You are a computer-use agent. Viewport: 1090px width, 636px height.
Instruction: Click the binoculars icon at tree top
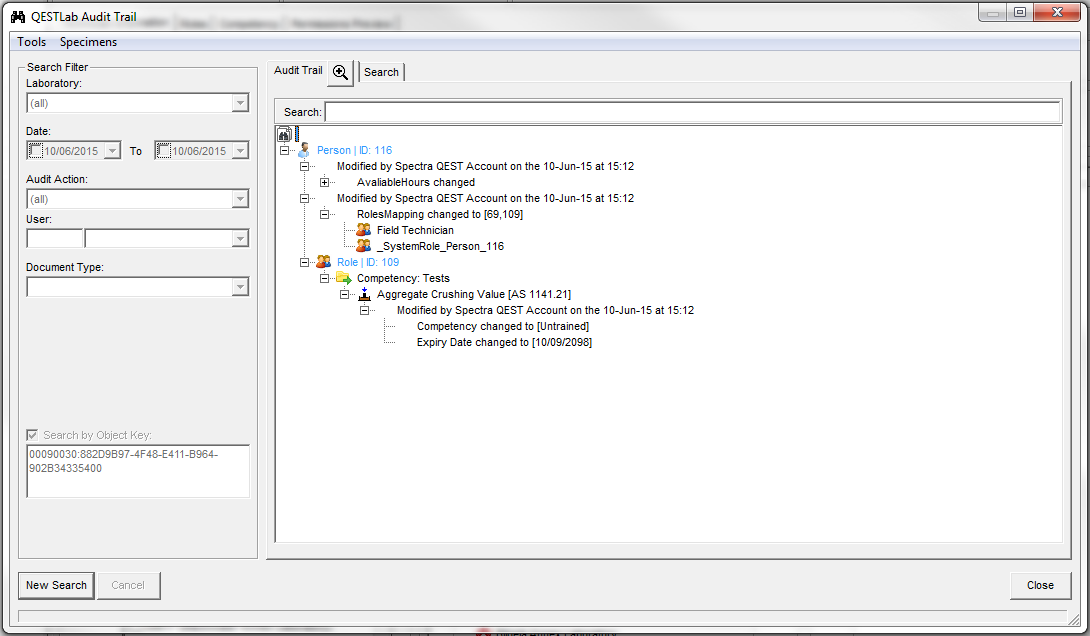pos(284,134)
